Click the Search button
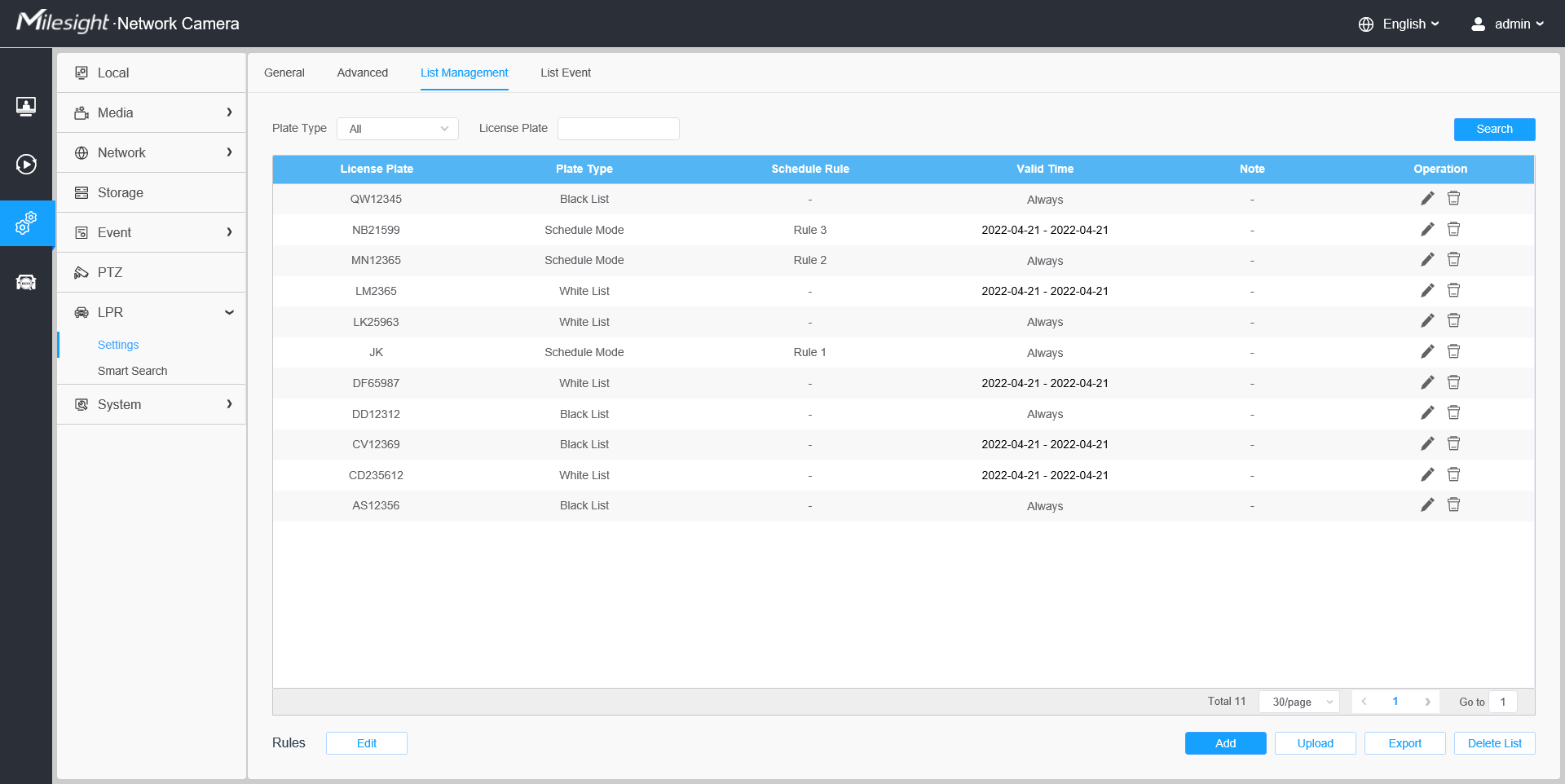 click(x=1494, y=129)
